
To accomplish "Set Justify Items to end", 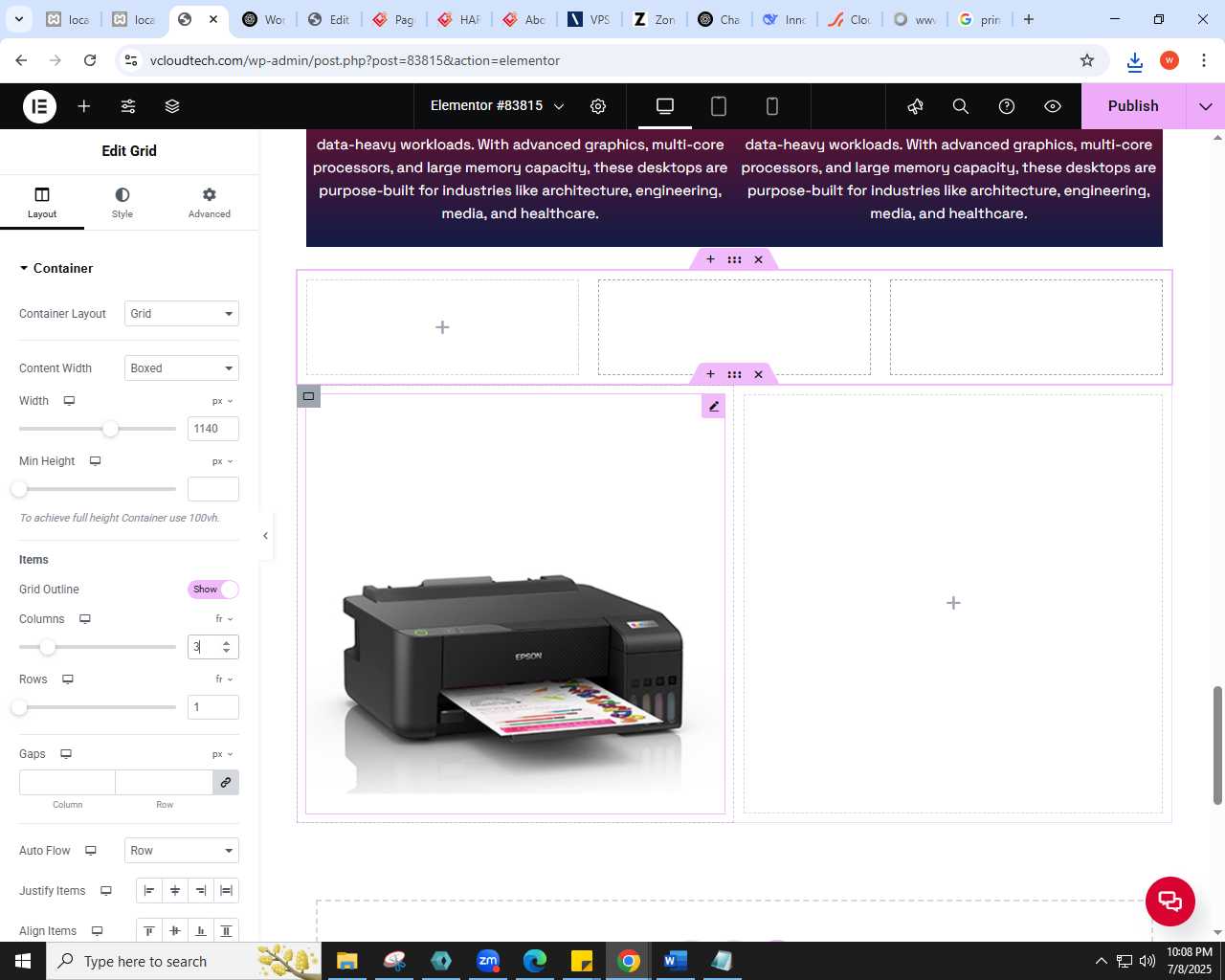I will click(201, 891).
